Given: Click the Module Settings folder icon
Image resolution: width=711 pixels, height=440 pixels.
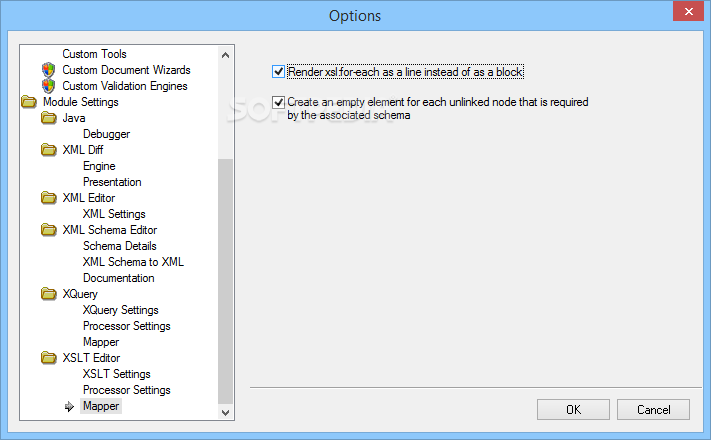Looking at the screenshot, I should coord(29,102).
